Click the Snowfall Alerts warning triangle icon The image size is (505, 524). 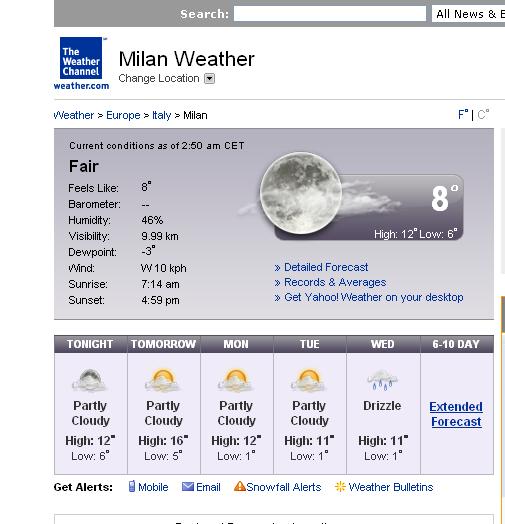(x=240, y=486)
